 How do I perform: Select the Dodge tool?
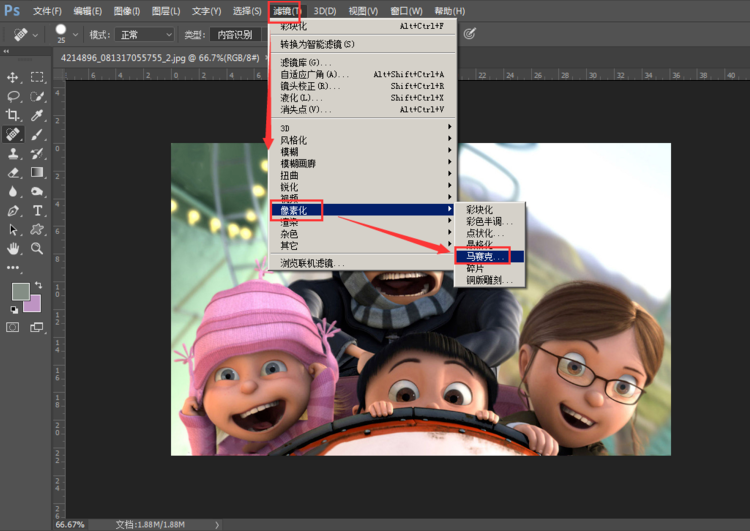click(x=37, y=191)
